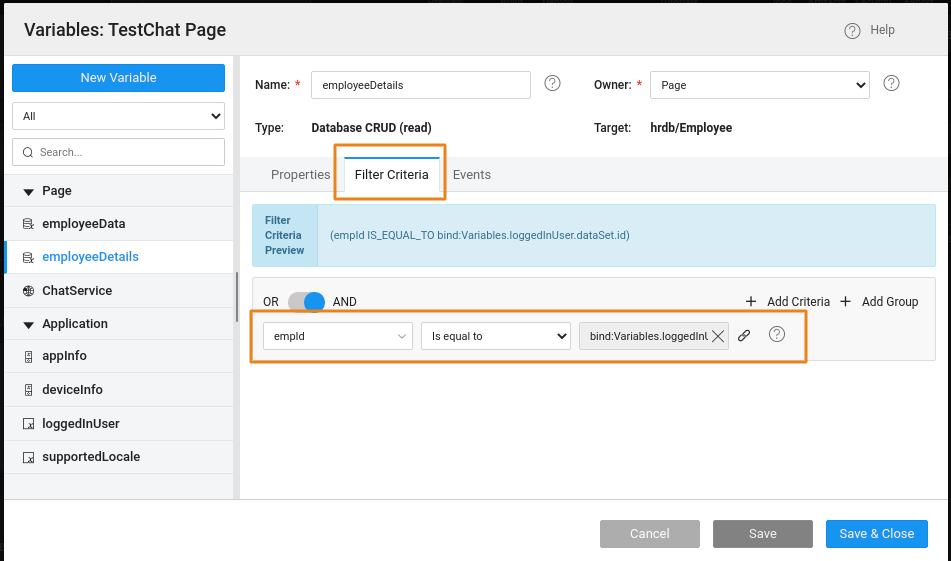Switch to the Events tab
Viewport: 951px width, 561px height.
point(472,174)
